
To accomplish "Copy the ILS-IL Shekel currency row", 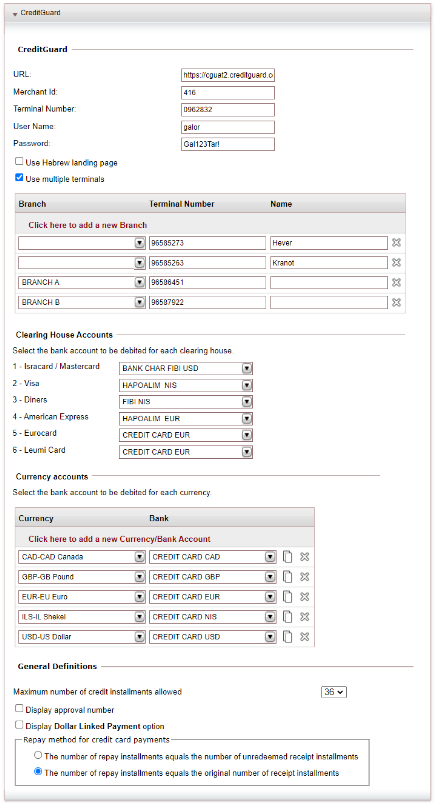I will coord(288,617).
